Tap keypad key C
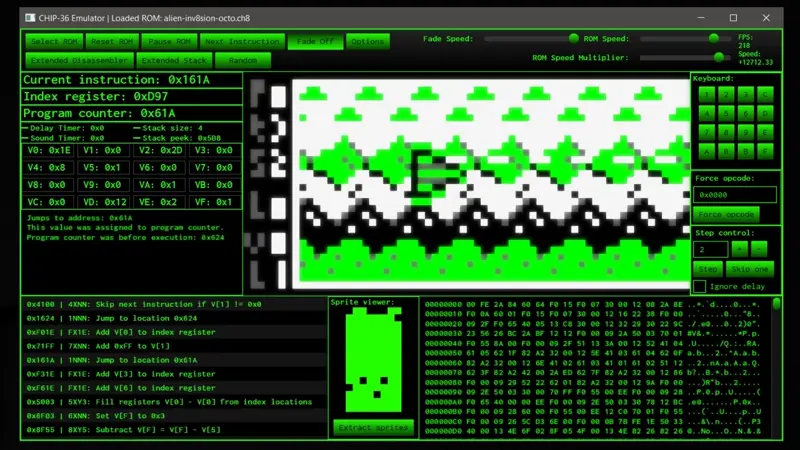The image size is (800, 450). (x=765, y=94)
